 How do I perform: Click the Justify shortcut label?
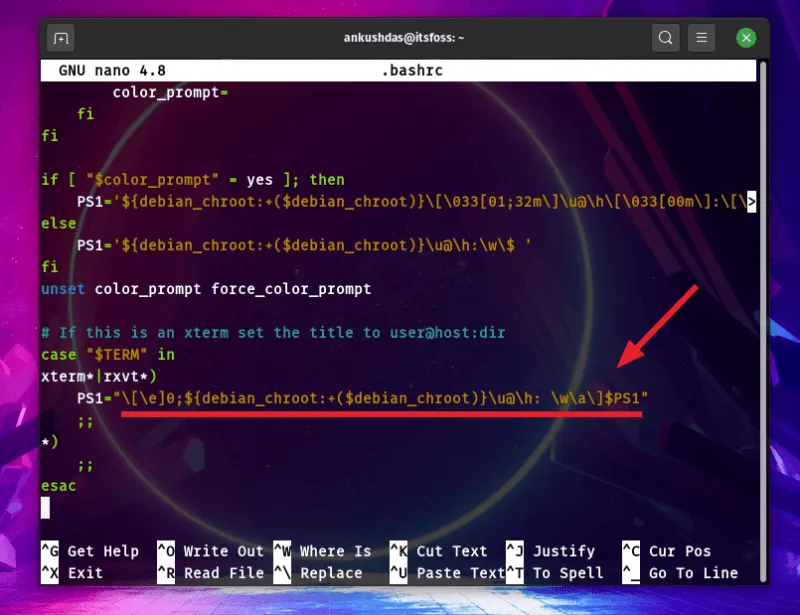point(565,551)
